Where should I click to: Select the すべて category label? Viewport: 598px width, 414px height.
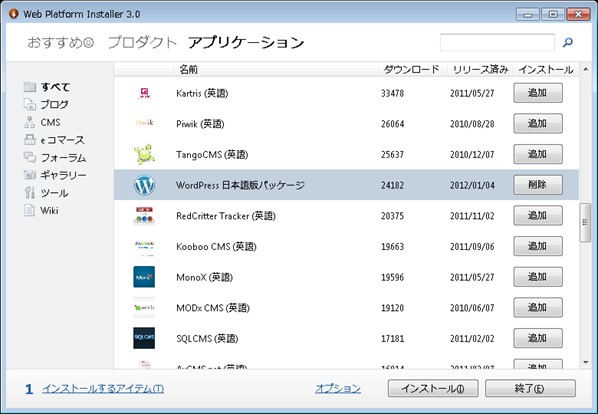tap(55, 87)
